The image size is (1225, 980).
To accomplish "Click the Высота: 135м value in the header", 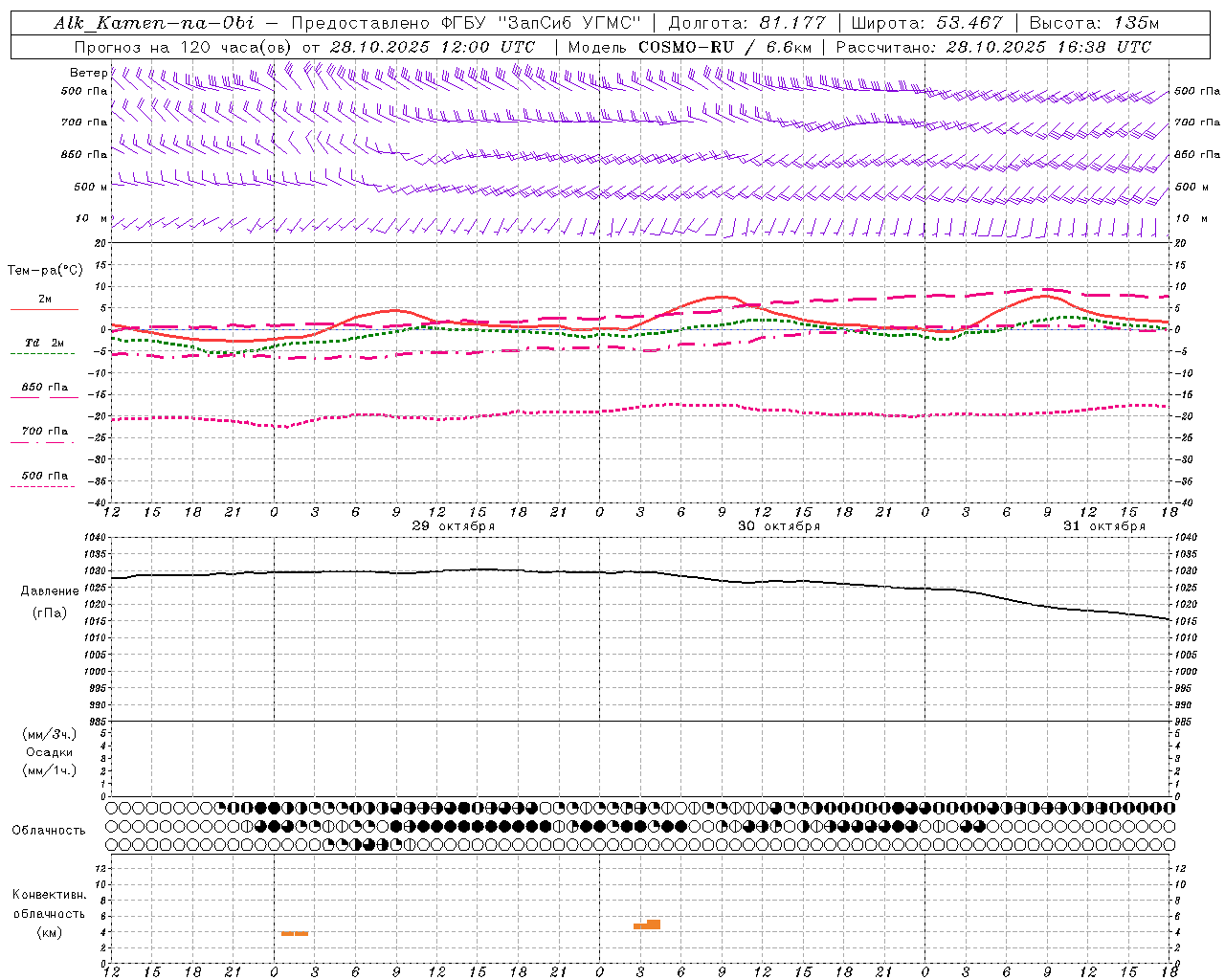I will (x=1094, y=23).
